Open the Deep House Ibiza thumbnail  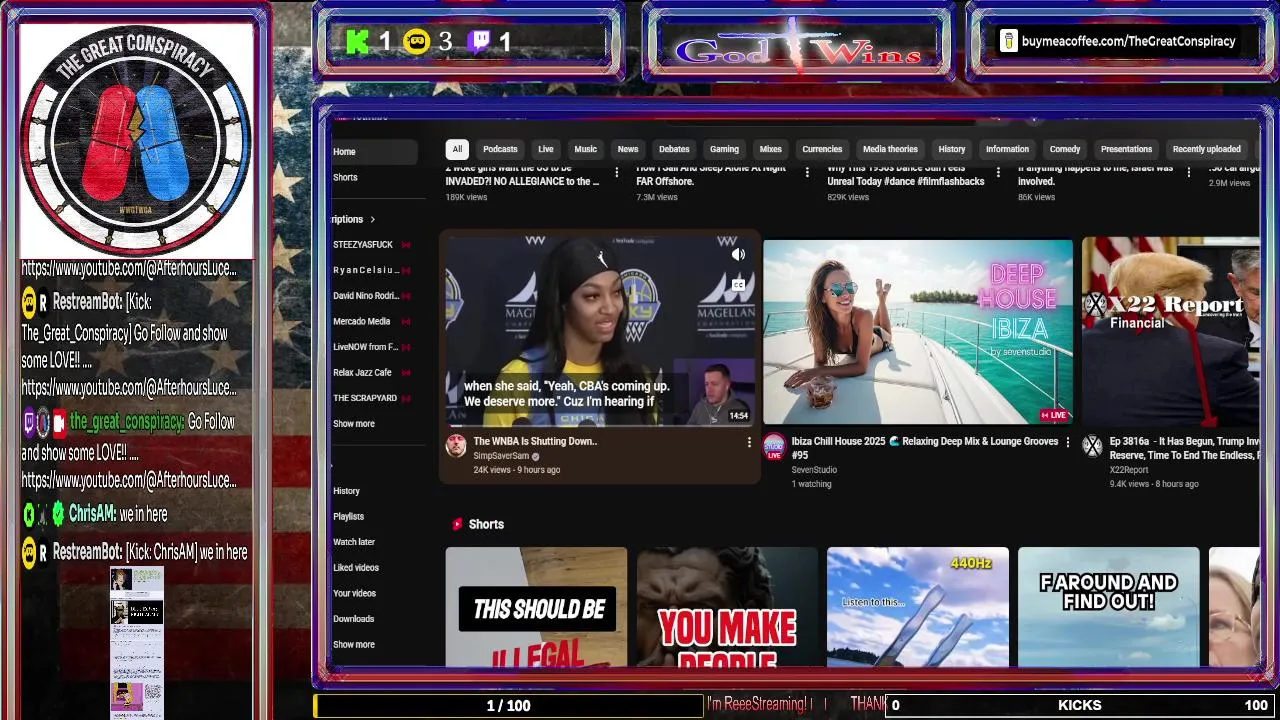[x=918, y=331]
